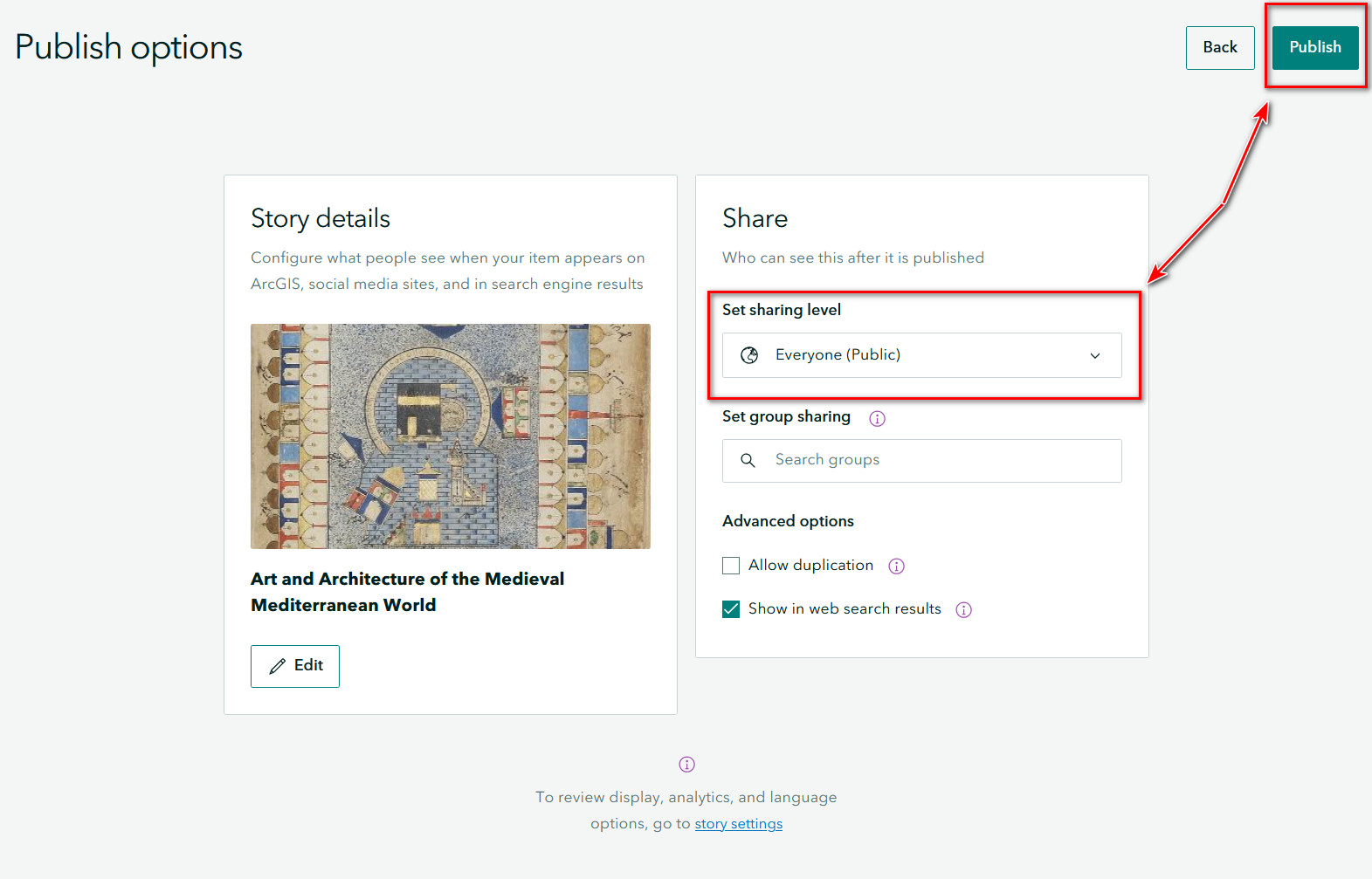Open the Edit story details button
This screenshot has width=1372, height=879.
tap(295, 666)
